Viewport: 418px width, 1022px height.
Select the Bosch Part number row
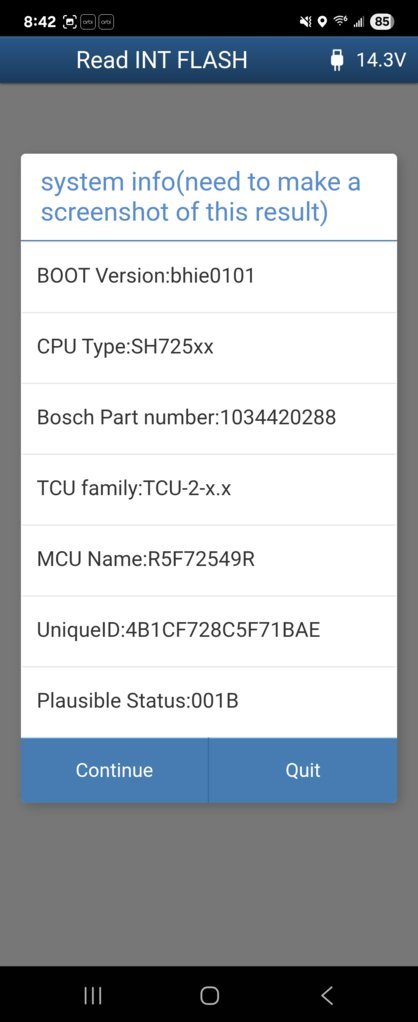pyautogui.click(x=209, y=418)
